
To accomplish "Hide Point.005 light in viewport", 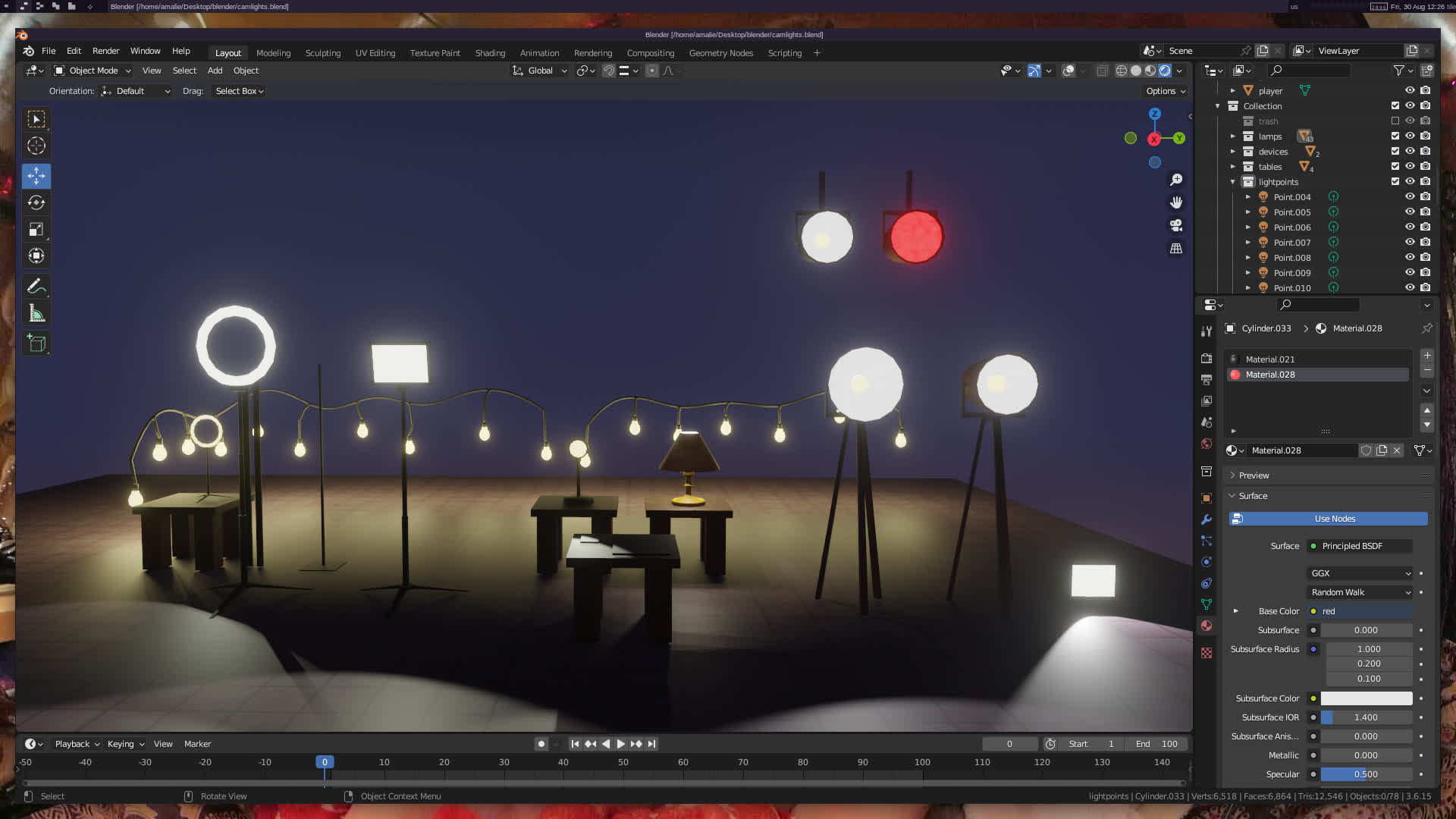I will point(1410,212).
